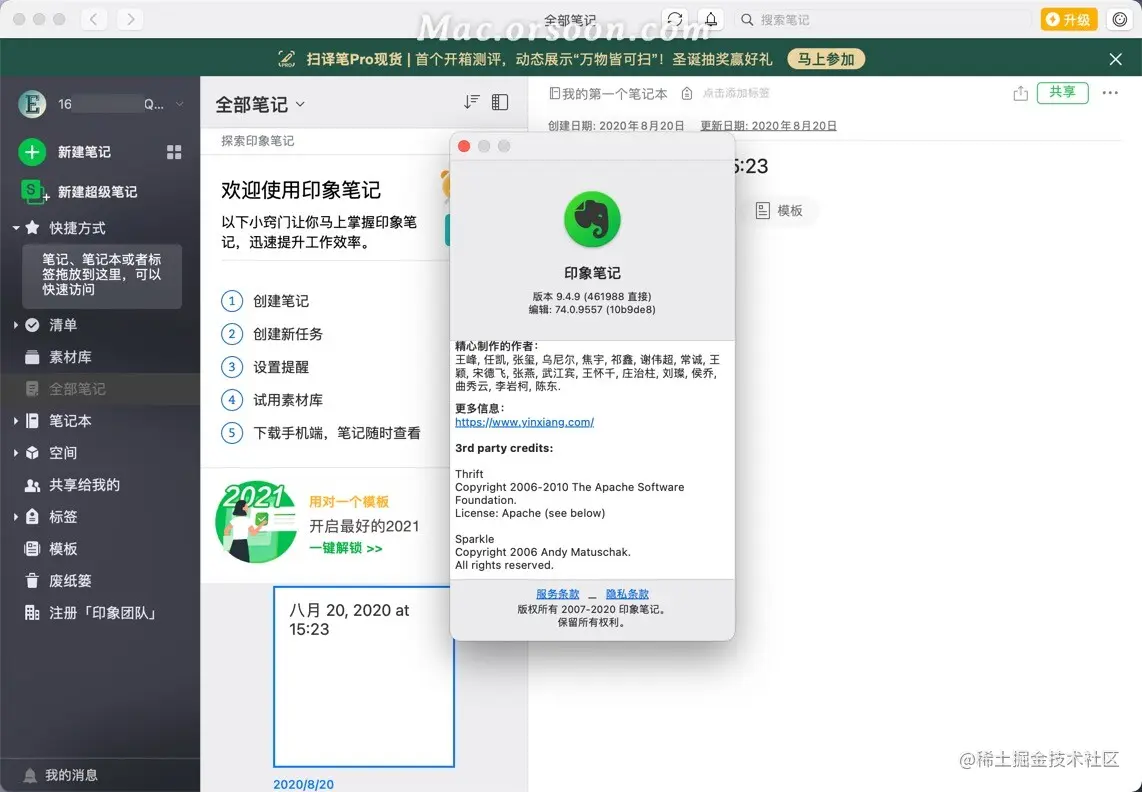Open the sort options icon in the note list
This screenshot has width=1142, height=792.
(x=472, y=102)
